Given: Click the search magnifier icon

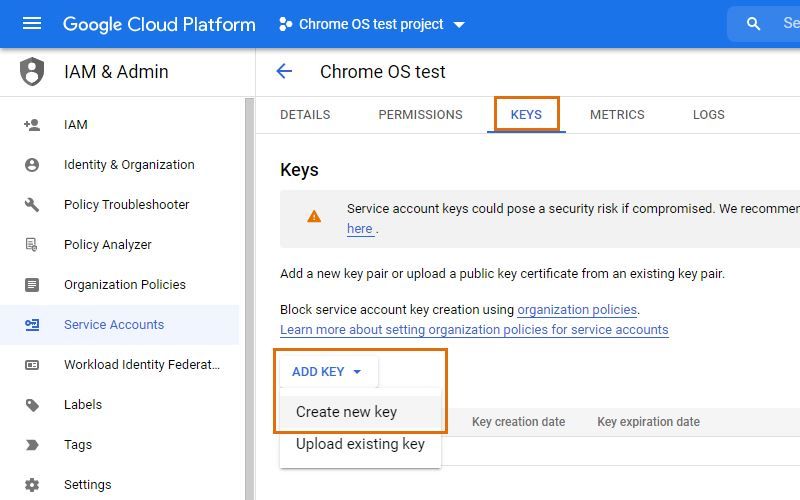Looking at the screenshot, I should (x=754, y=24).
